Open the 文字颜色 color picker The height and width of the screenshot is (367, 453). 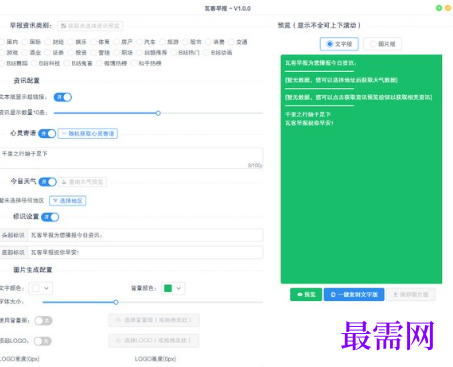pos(41,288)
